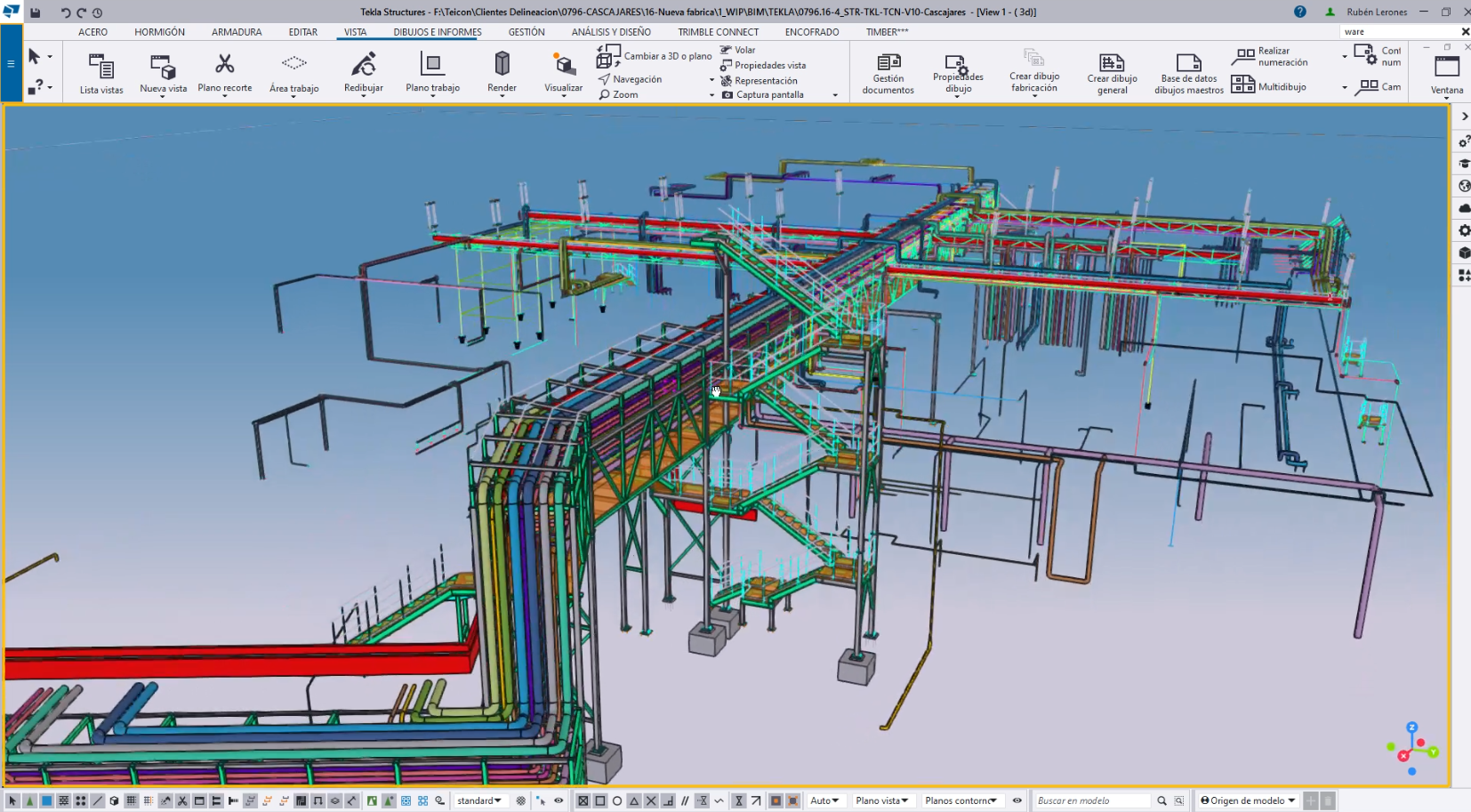Open Base de datos dibujos maestros
The width and height of the screenshot is (1471, 812).
coord(1188,73)
